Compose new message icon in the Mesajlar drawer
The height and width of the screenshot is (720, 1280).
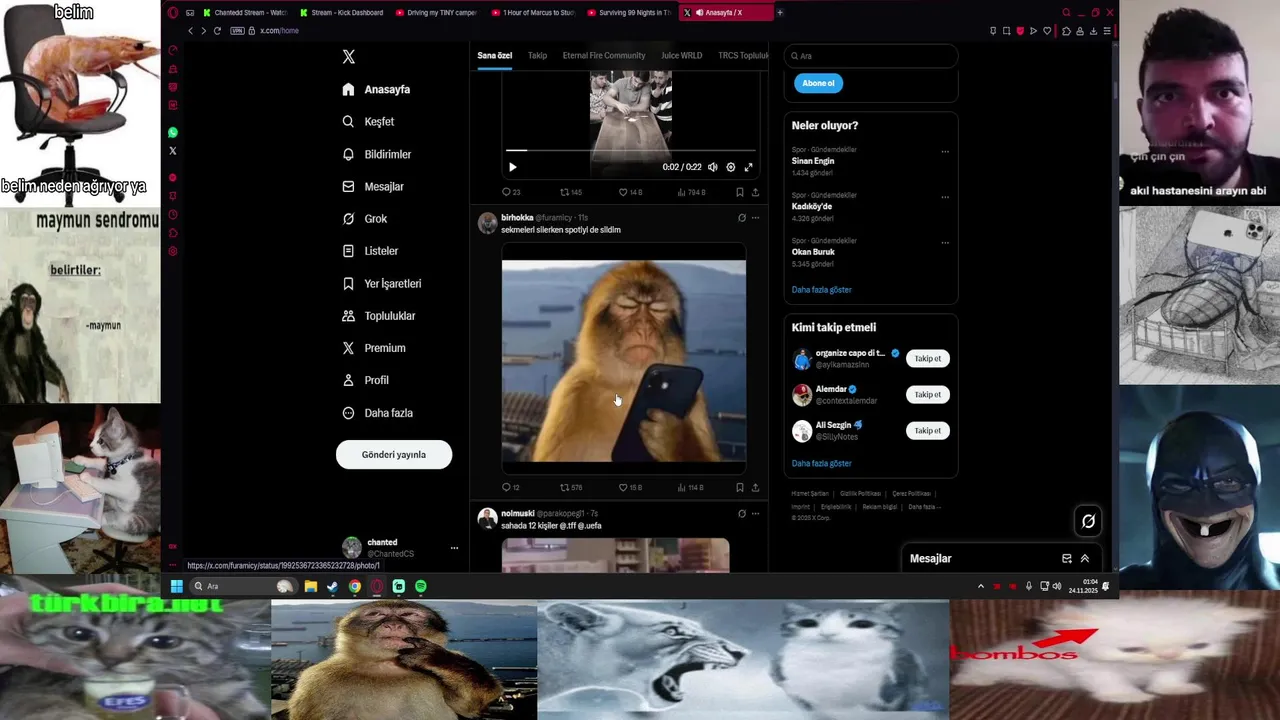click(1067, 559)
